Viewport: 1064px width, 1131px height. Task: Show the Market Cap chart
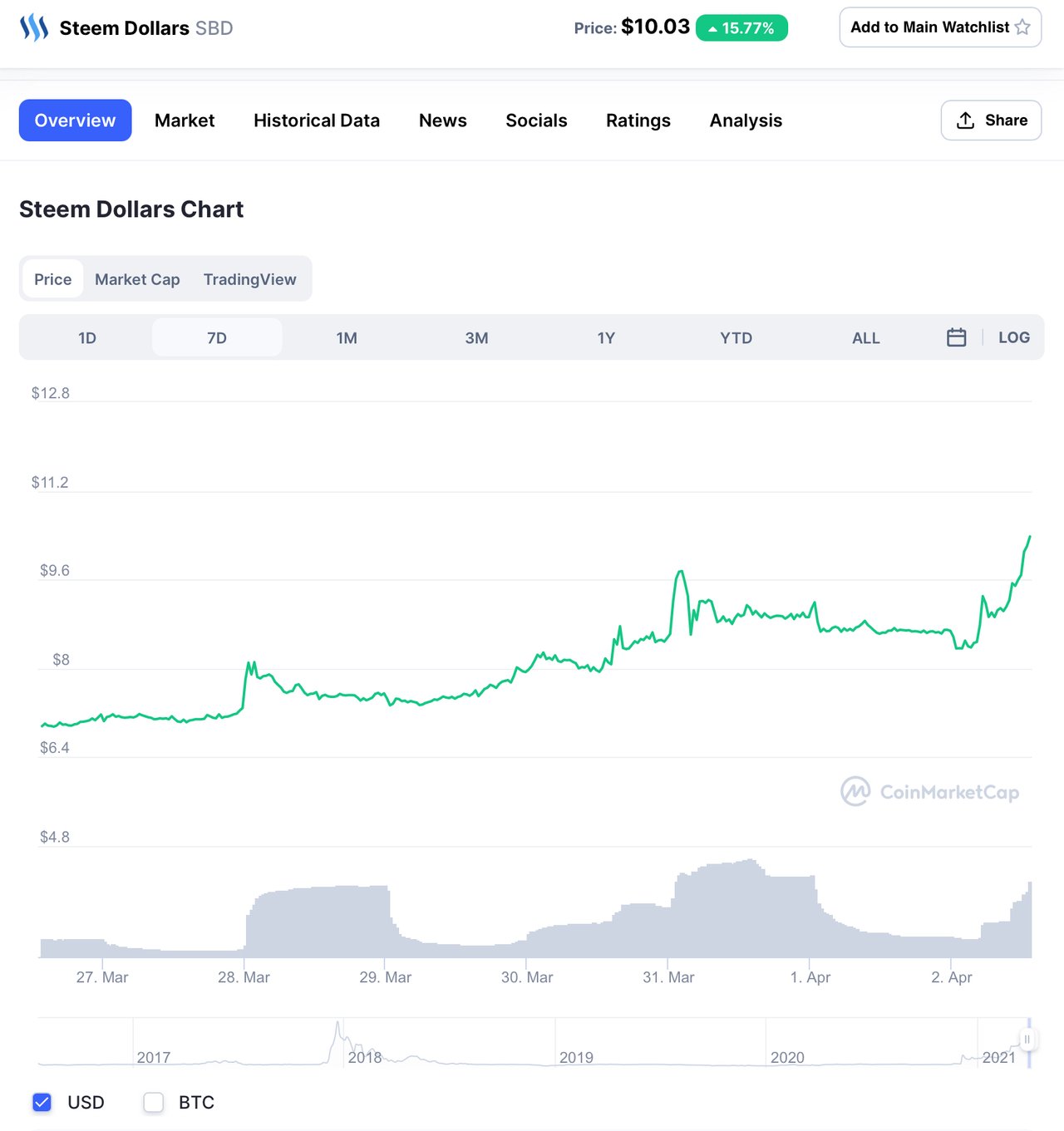tap(137, 279)
